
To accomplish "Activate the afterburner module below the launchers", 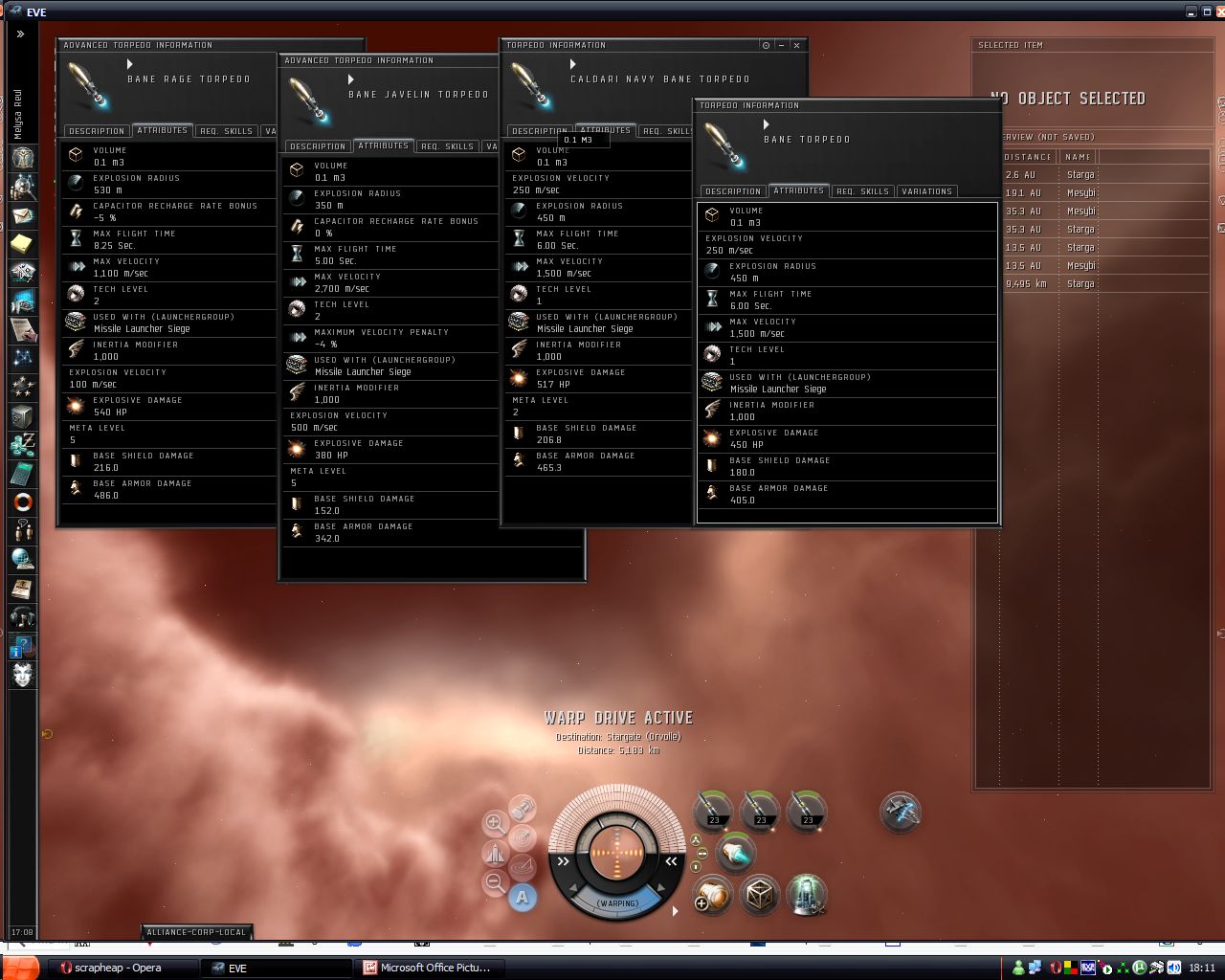I will (736, 853).
